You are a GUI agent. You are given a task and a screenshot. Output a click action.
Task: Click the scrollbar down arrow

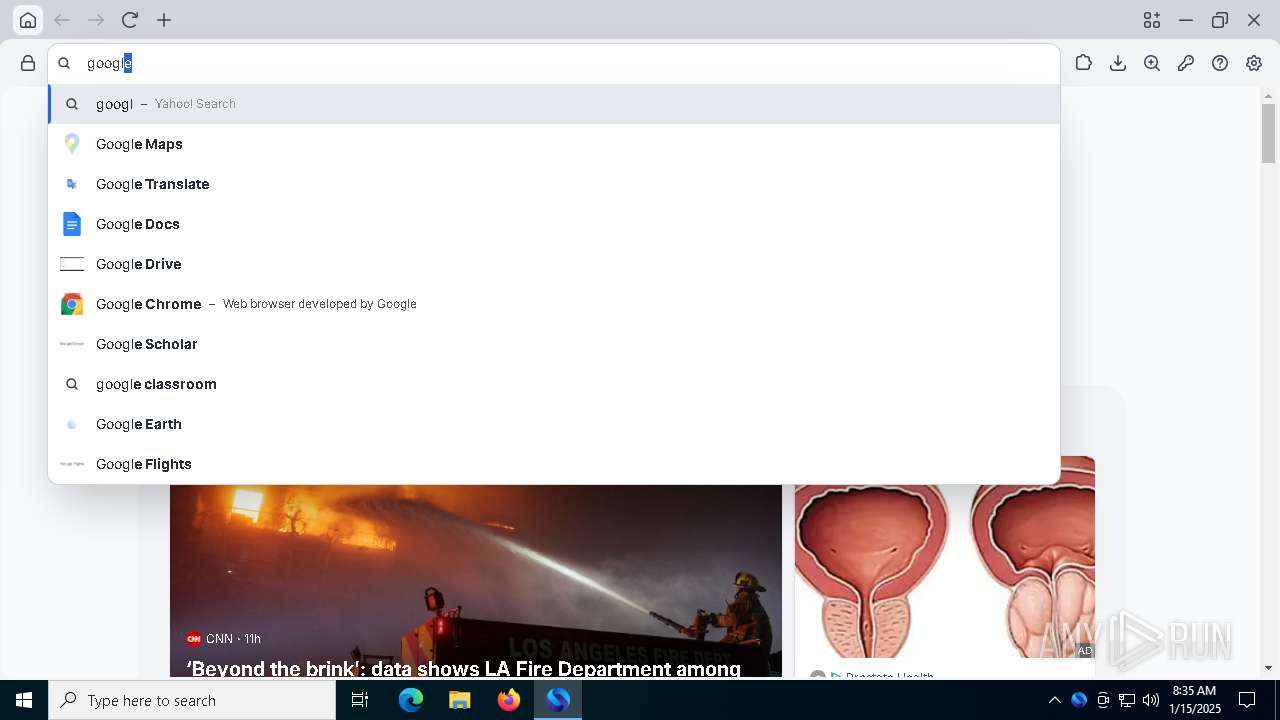pos(1268,668)
